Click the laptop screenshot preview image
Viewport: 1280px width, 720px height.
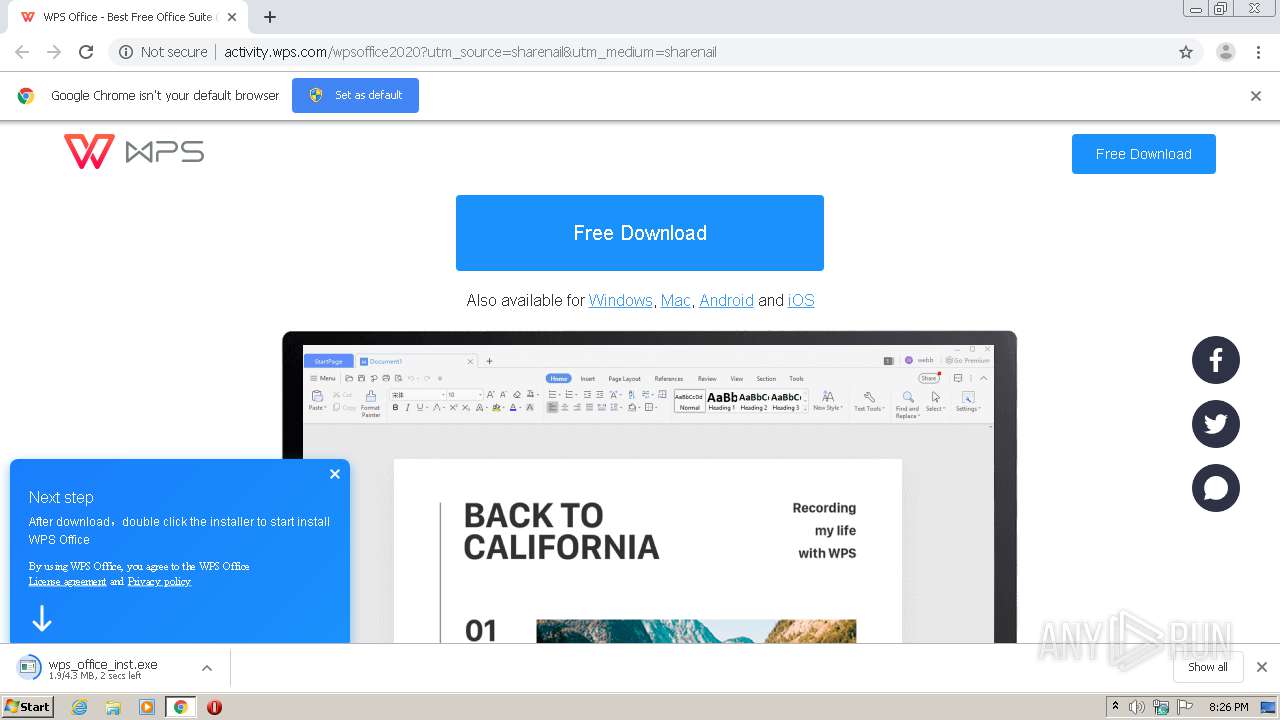[649, 487]
